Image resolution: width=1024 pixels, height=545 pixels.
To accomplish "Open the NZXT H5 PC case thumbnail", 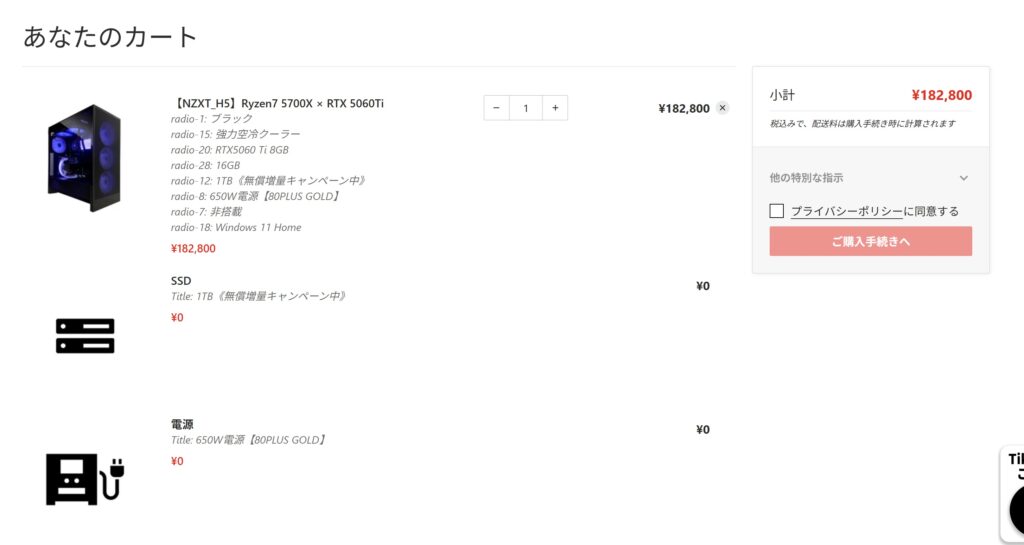I will 84,158.
